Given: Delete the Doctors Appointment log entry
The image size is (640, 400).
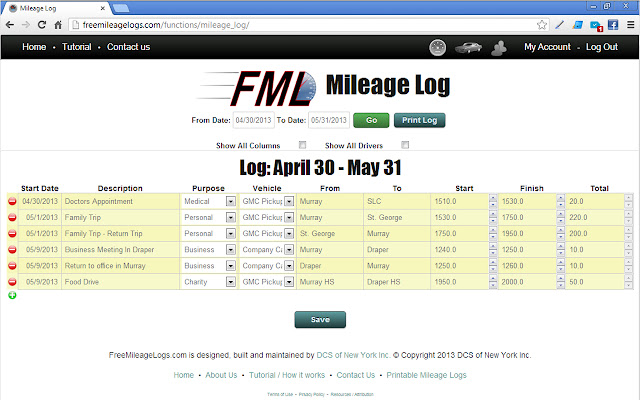Looking at the screenshot, I should pyautogui.click(x=12, y=201).
